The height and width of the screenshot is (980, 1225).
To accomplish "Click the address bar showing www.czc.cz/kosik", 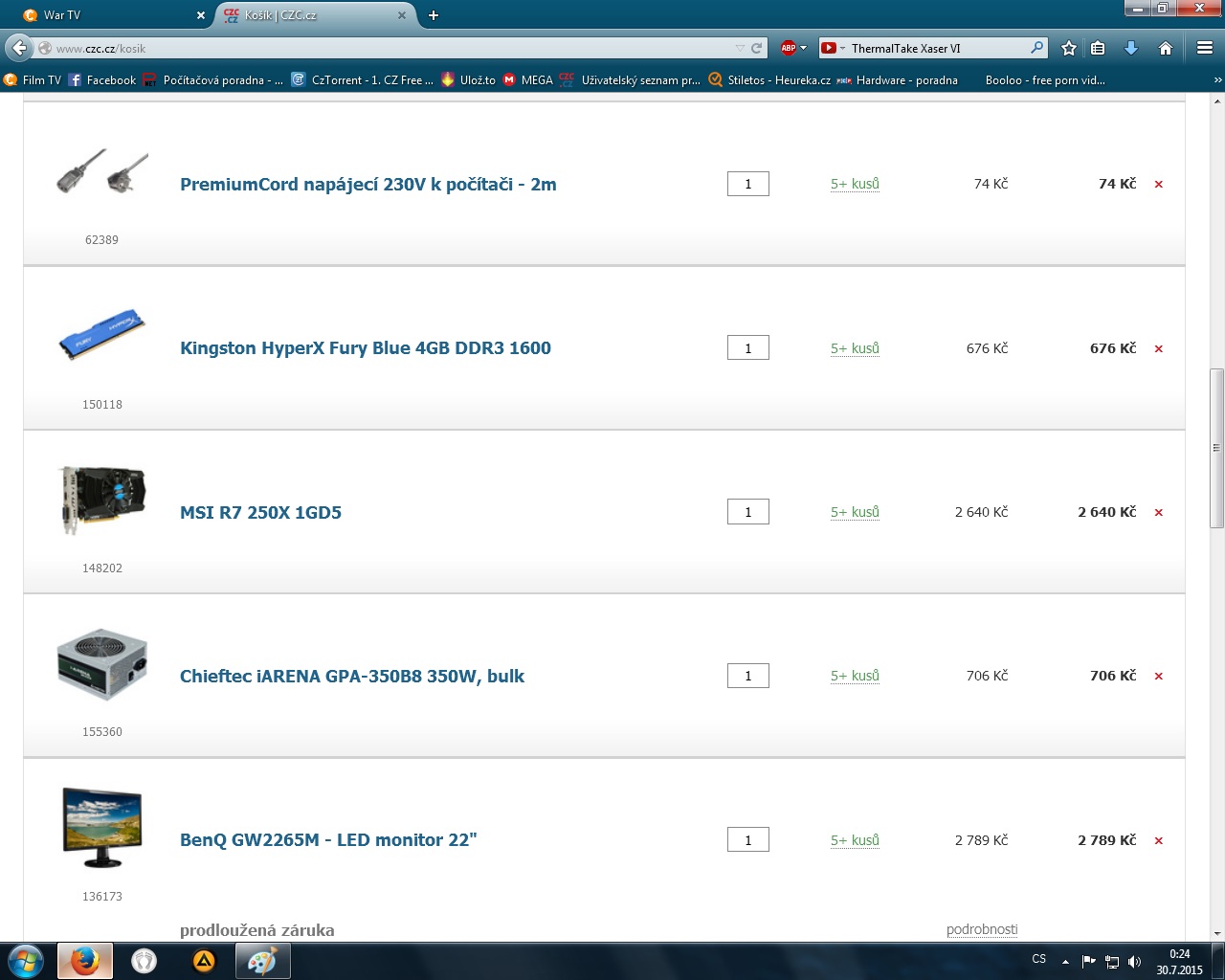I will click(x=392, y=48).
